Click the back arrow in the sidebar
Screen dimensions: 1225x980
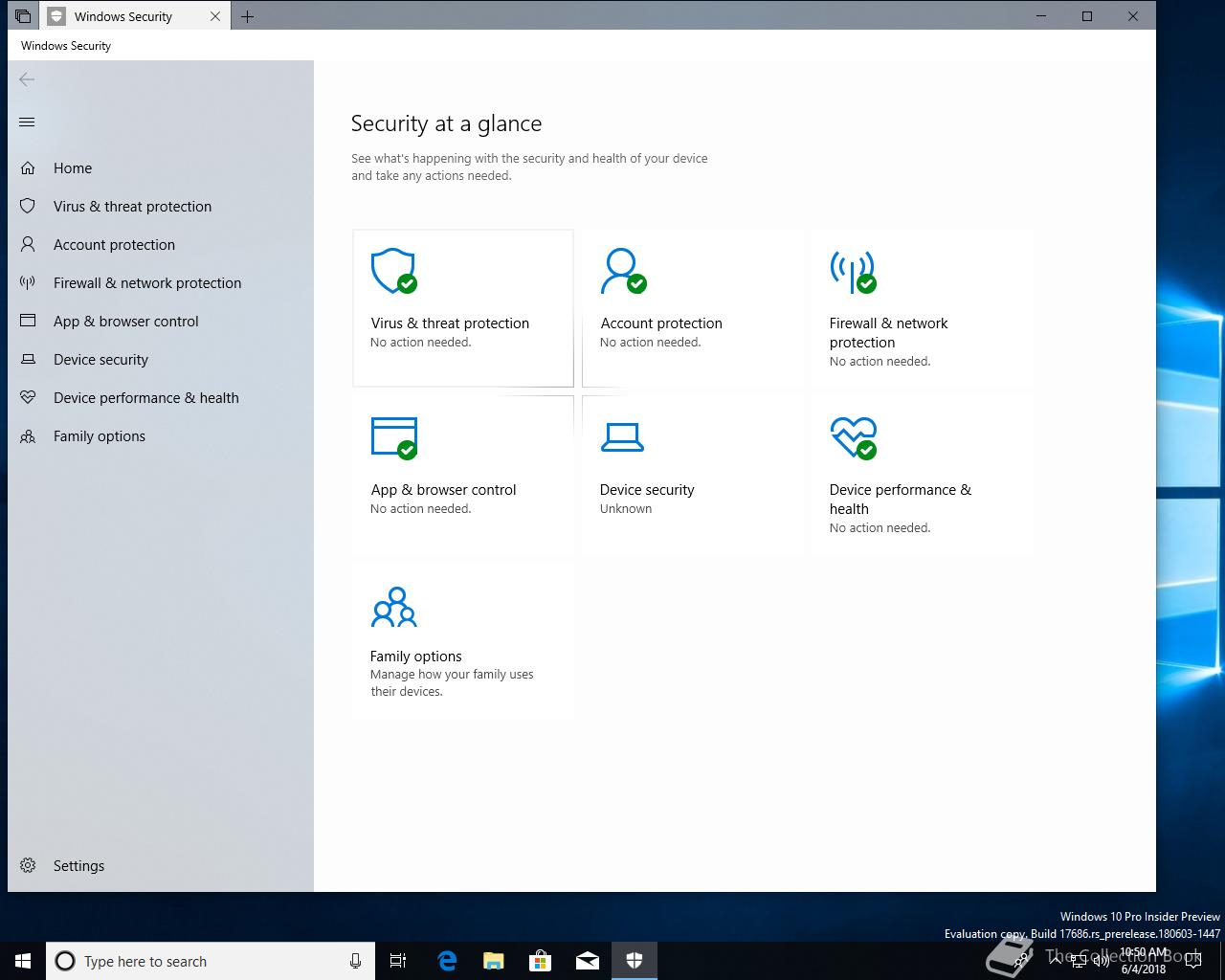click(27, 79)
